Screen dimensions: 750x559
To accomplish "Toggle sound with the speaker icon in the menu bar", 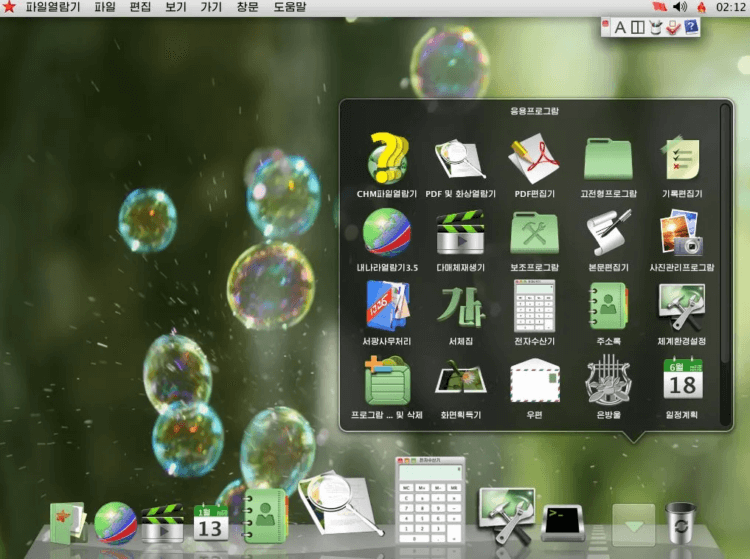I will 680,7.
